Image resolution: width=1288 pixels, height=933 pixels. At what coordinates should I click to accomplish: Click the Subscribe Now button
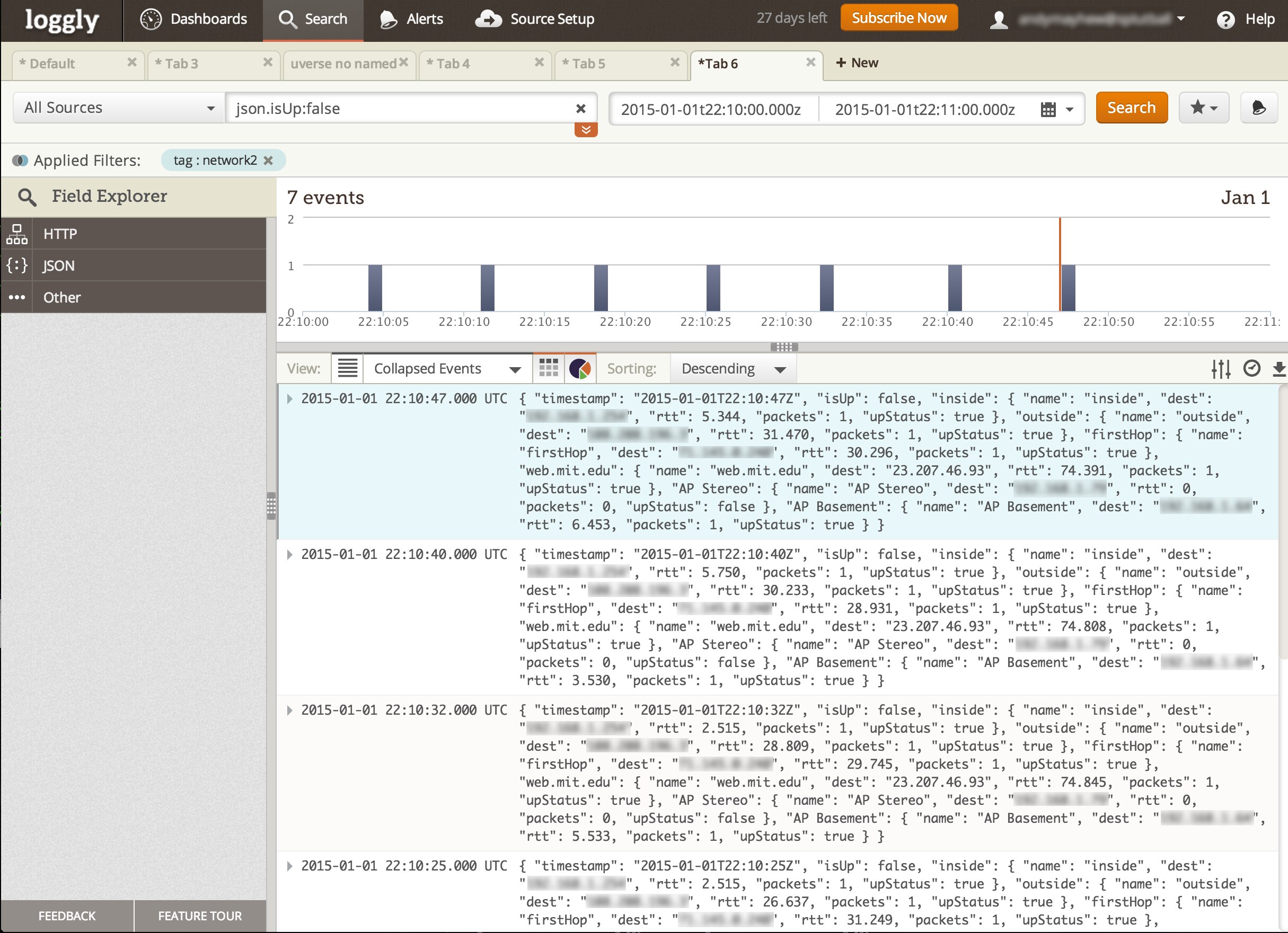[898, 18]
